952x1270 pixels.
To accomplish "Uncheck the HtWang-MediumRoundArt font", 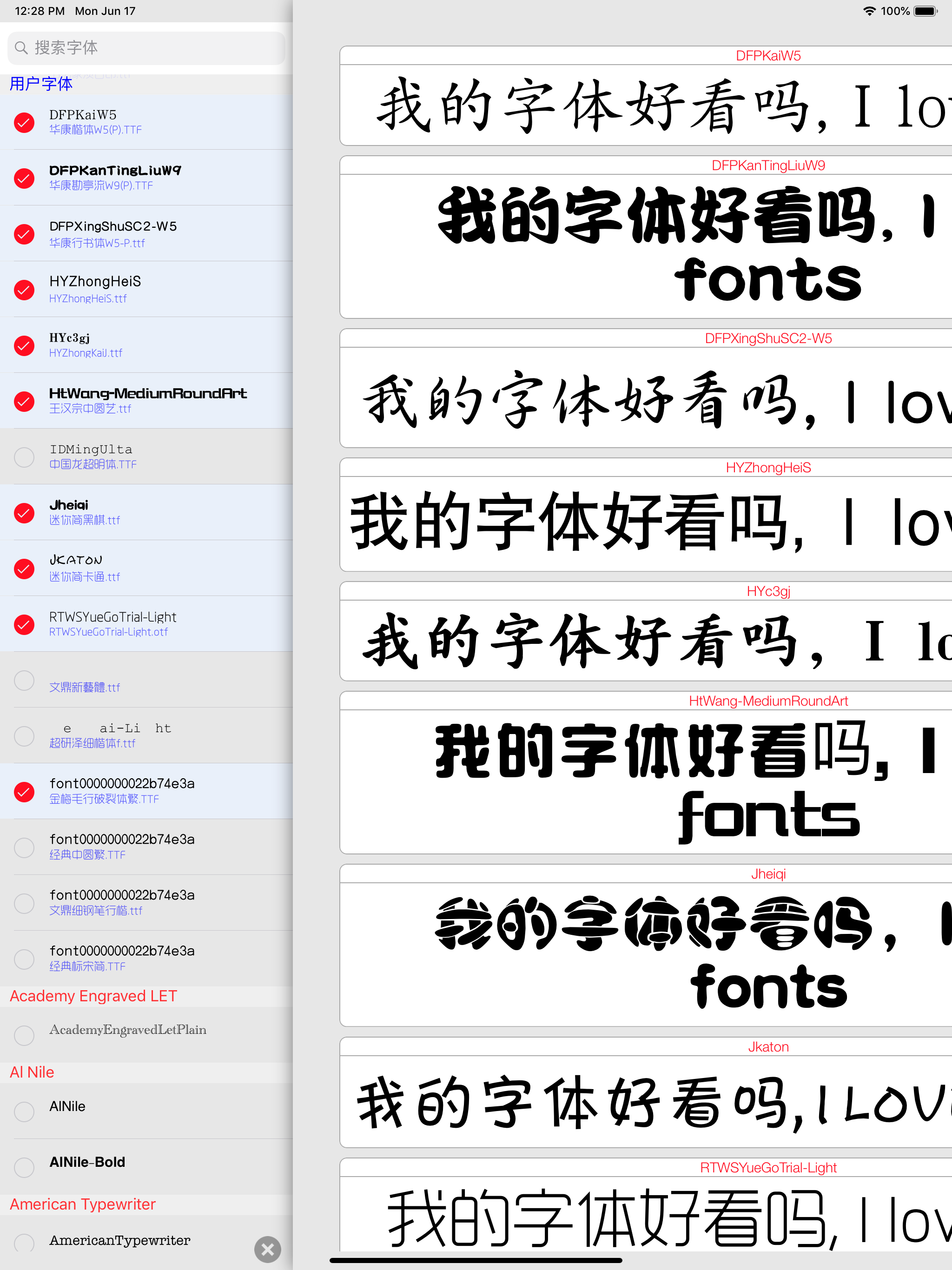I will click(24, 401).
